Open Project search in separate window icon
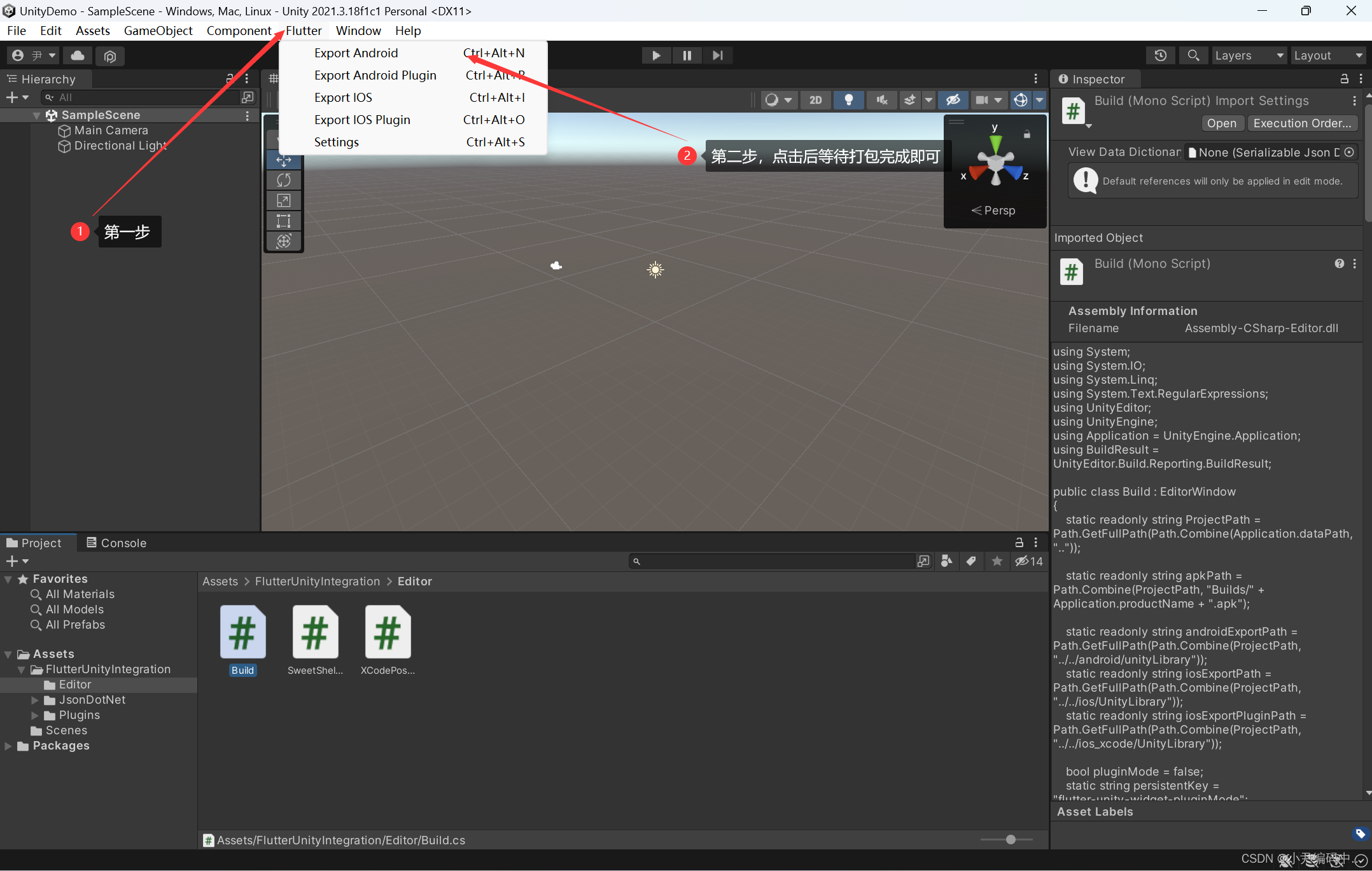The height and width of the screenshot is (871, 1372). pos(923,561)
